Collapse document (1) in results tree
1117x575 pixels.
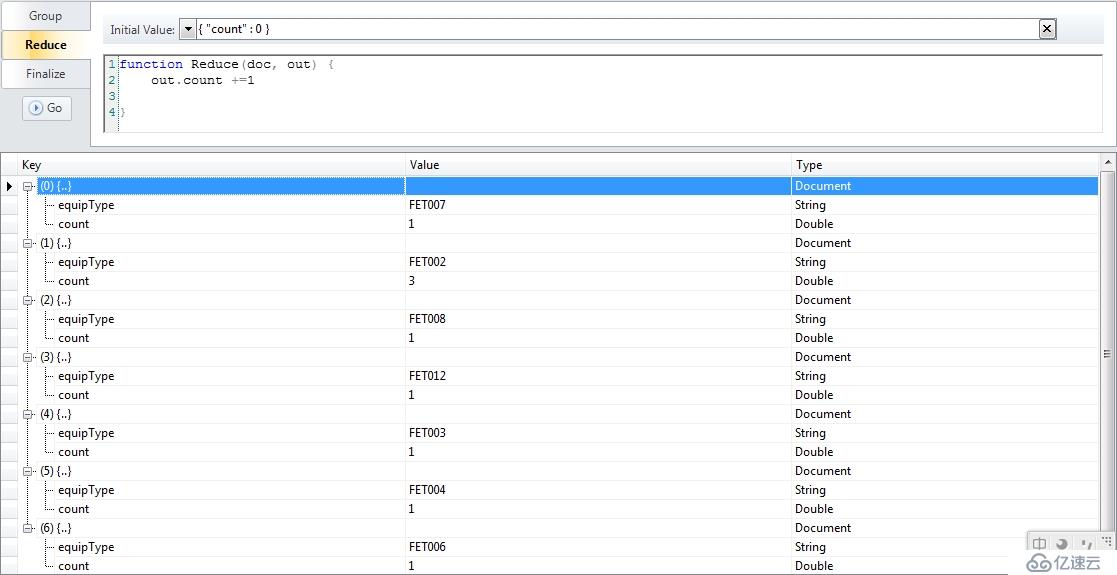click(28, 243)
